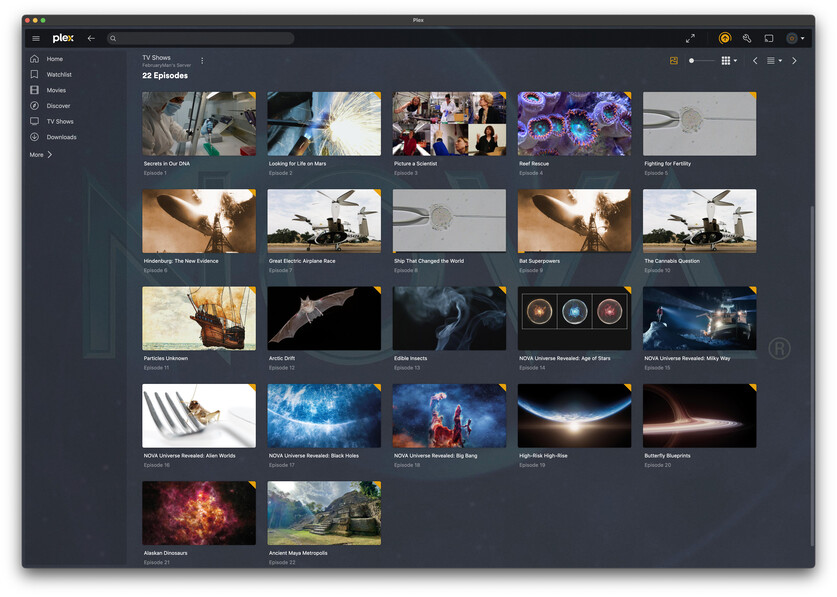This screenshot has width=837, height=597.
Task: Open High-Risk High-Rise thumbnail
Action: (574, 416)
